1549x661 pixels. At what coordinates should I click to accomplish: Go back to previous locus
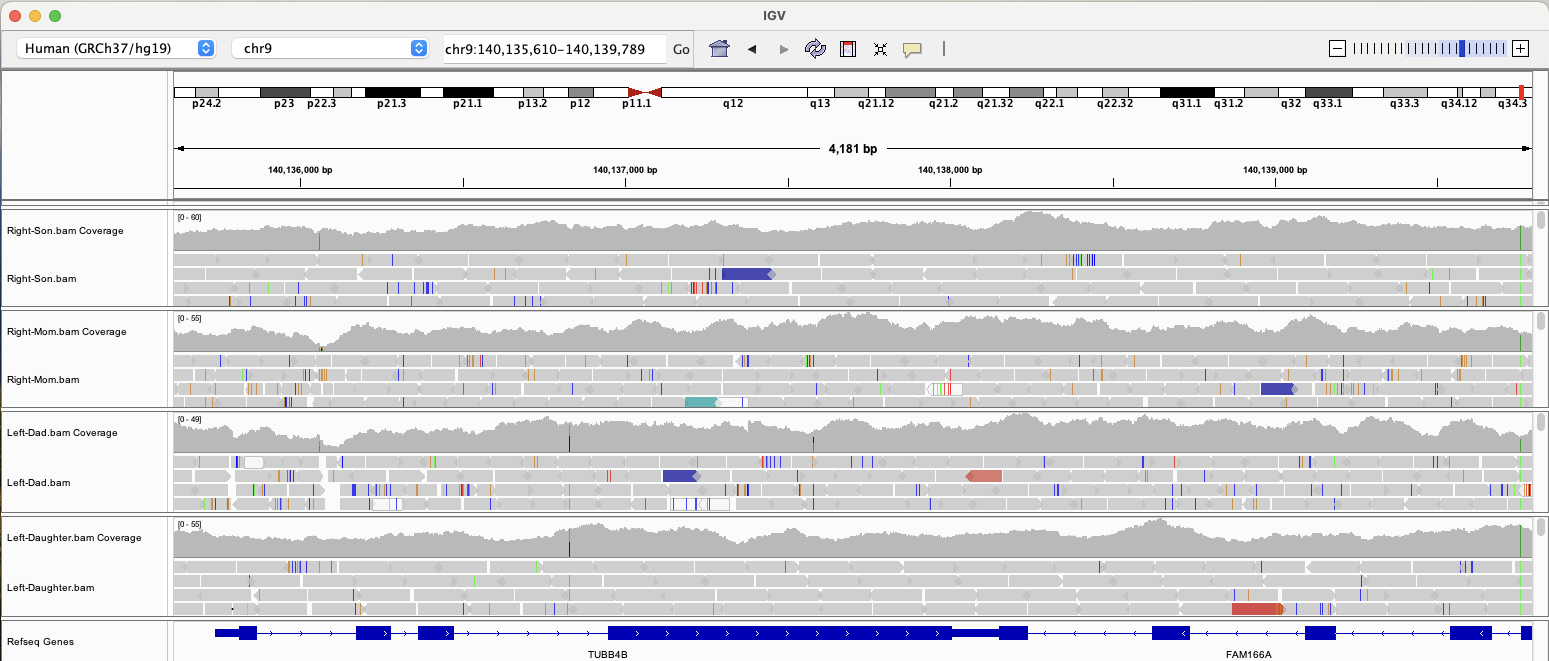752,49
